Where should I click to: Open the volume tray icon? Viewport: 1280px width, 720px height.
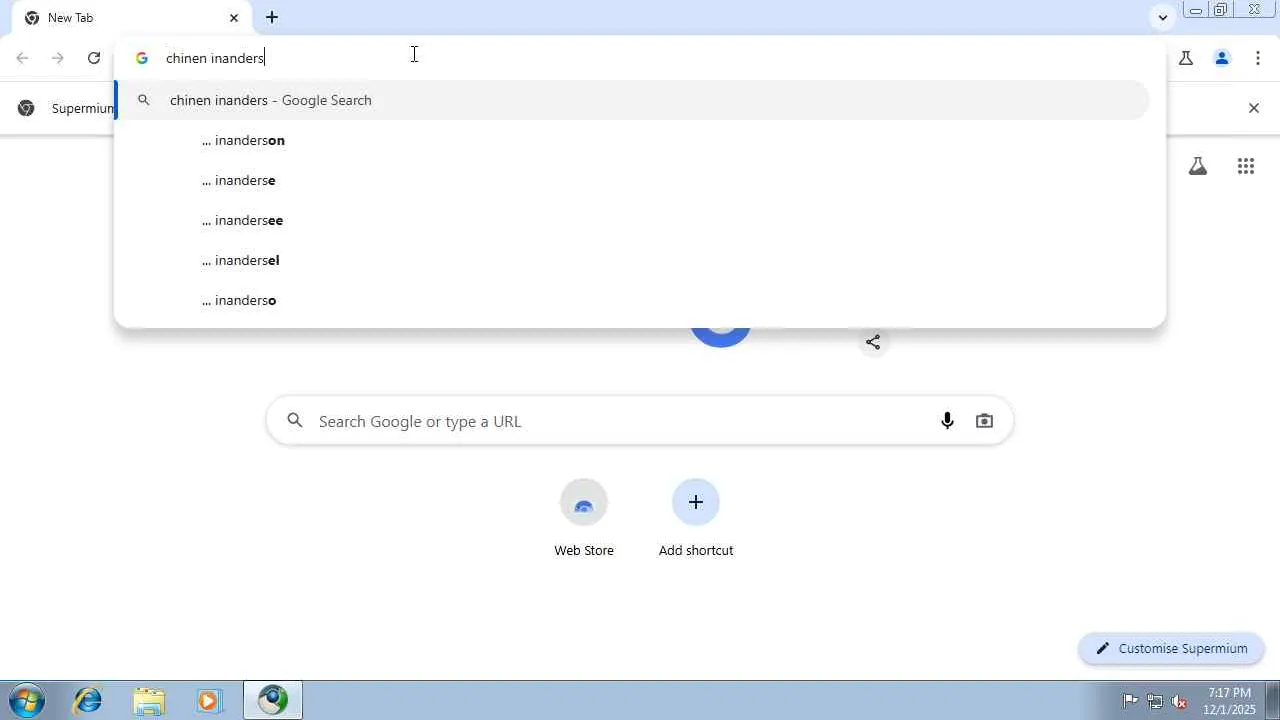tap(1180, 701)
